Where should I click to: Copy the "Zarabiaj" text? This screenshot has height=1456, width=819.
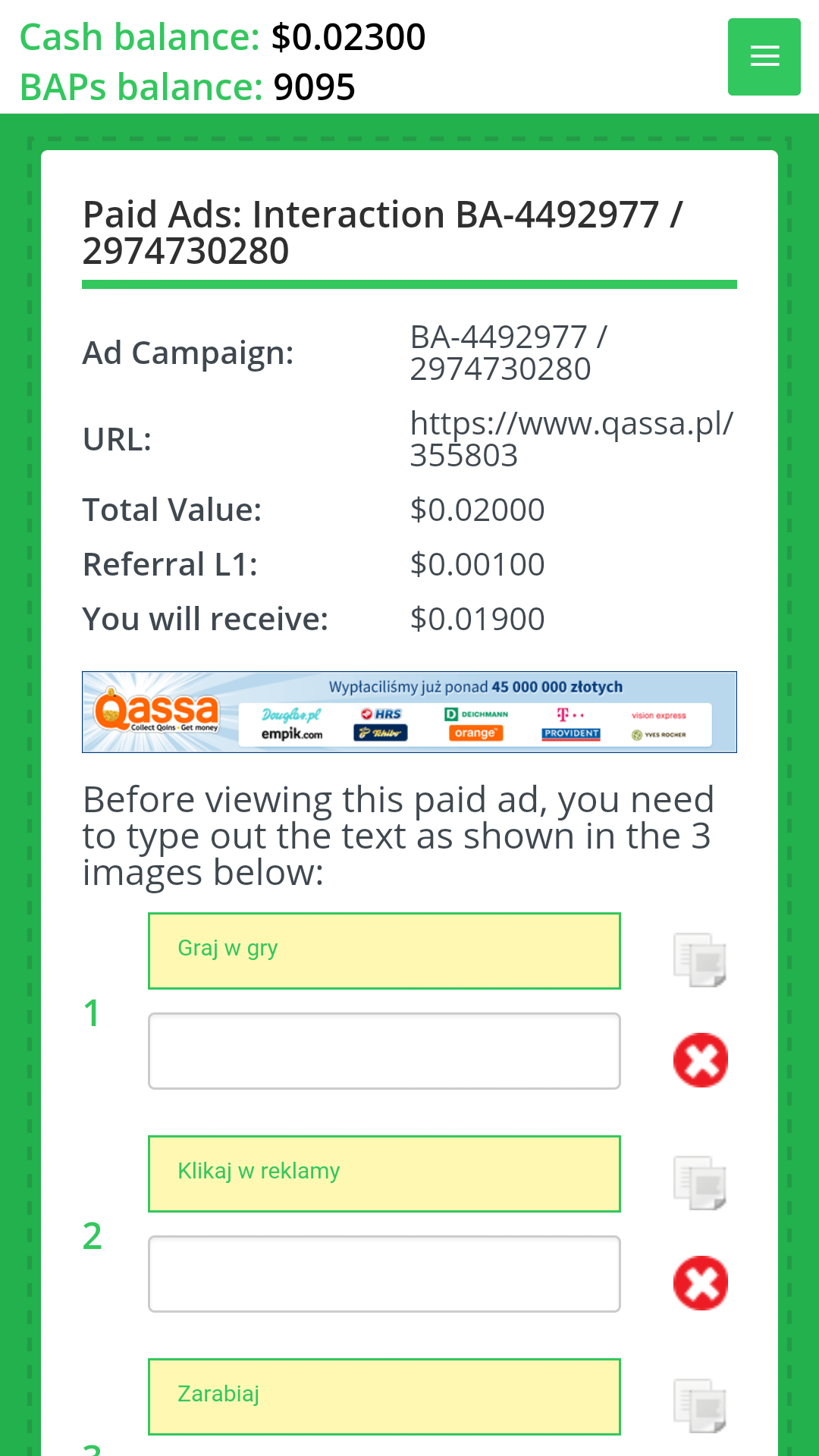point(700,1405)
